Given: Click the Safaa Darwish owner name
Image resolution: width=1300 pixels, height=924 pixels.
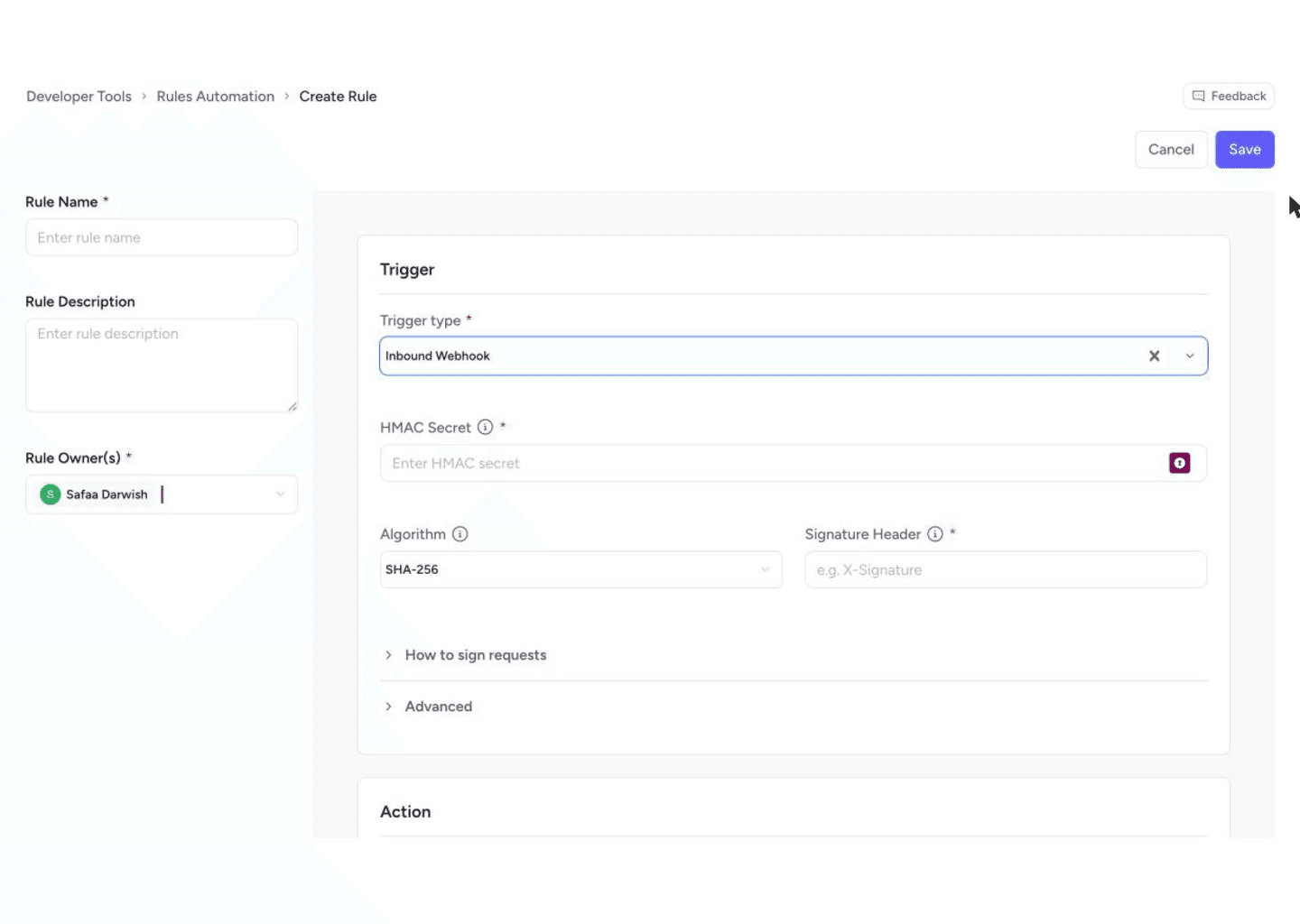Looking at the screenshot, I should (107, 494).
